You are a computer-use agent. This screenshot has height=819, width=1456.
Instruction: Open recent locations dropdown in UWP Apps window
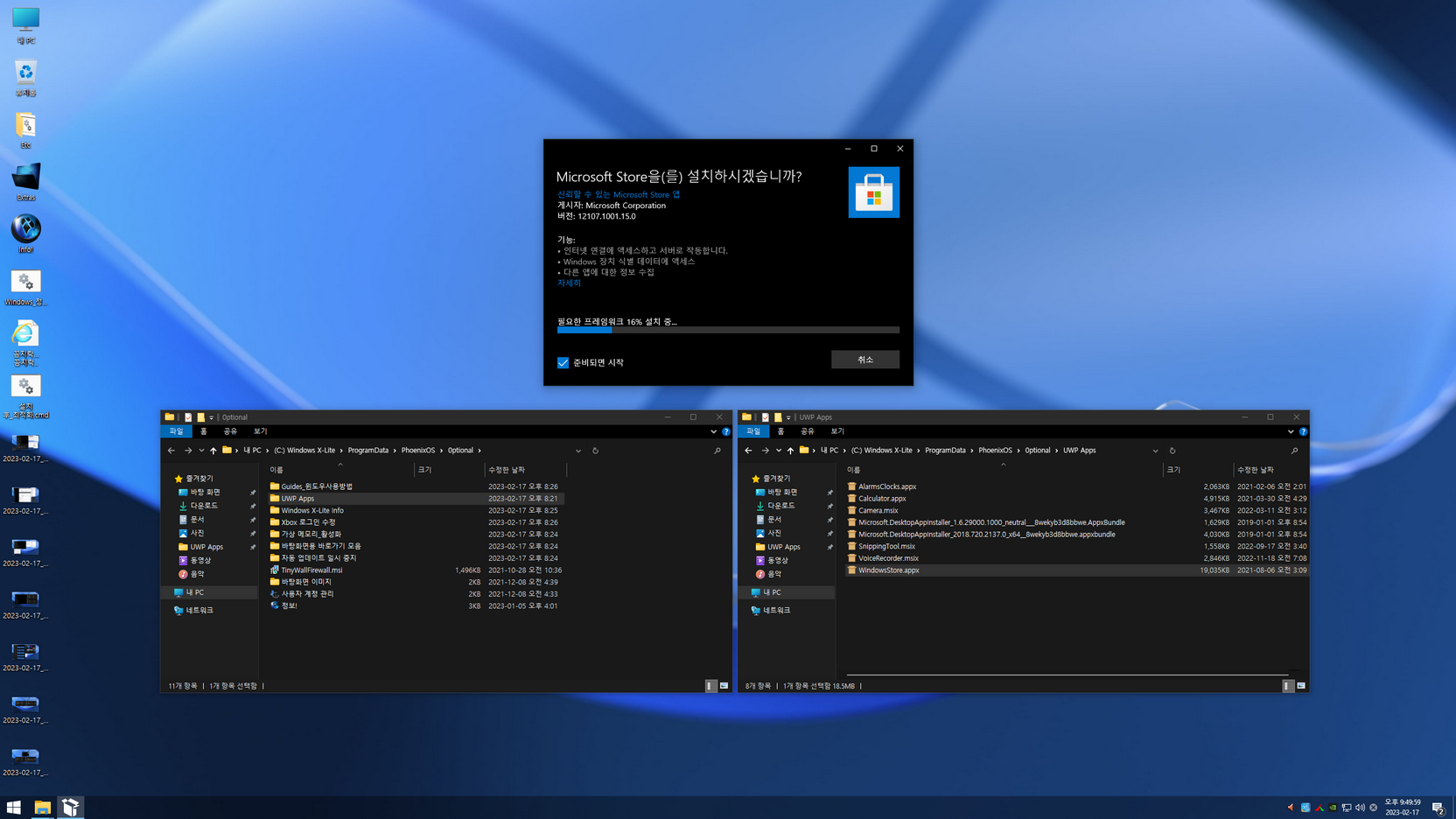[x=779, y=451]
